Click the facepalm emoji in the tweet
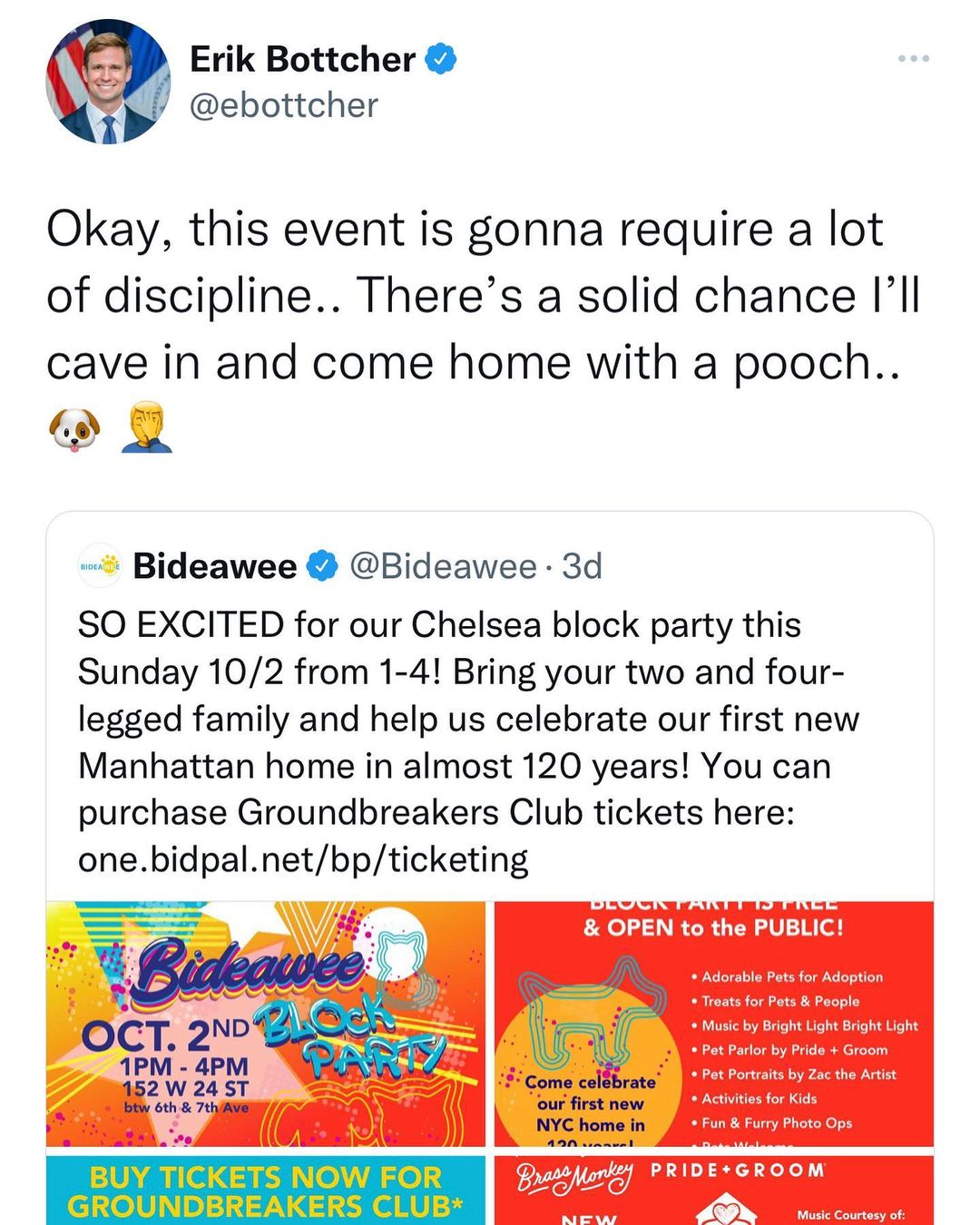Image resolution: width=980 pixels, height=1225 pixels. click(x=146, y=428)
